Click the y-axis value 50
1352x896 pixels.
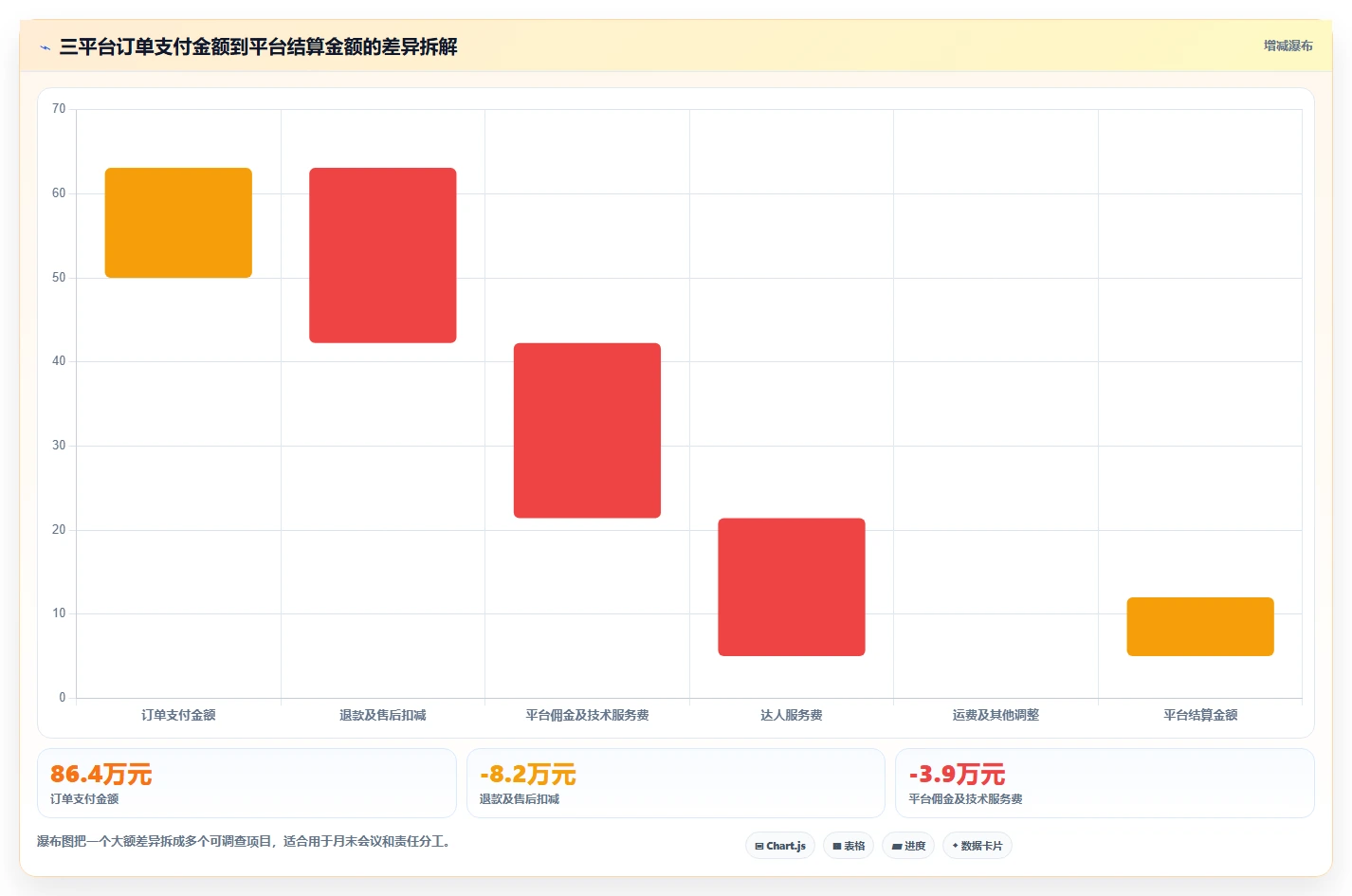(59, 278)
